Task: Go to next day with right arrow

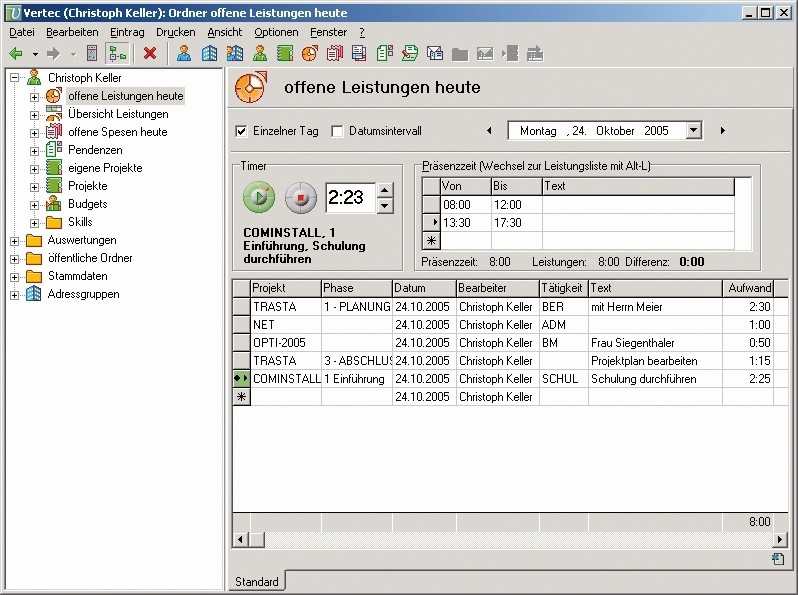Action: pyautogui.click(x=723, y=131)
